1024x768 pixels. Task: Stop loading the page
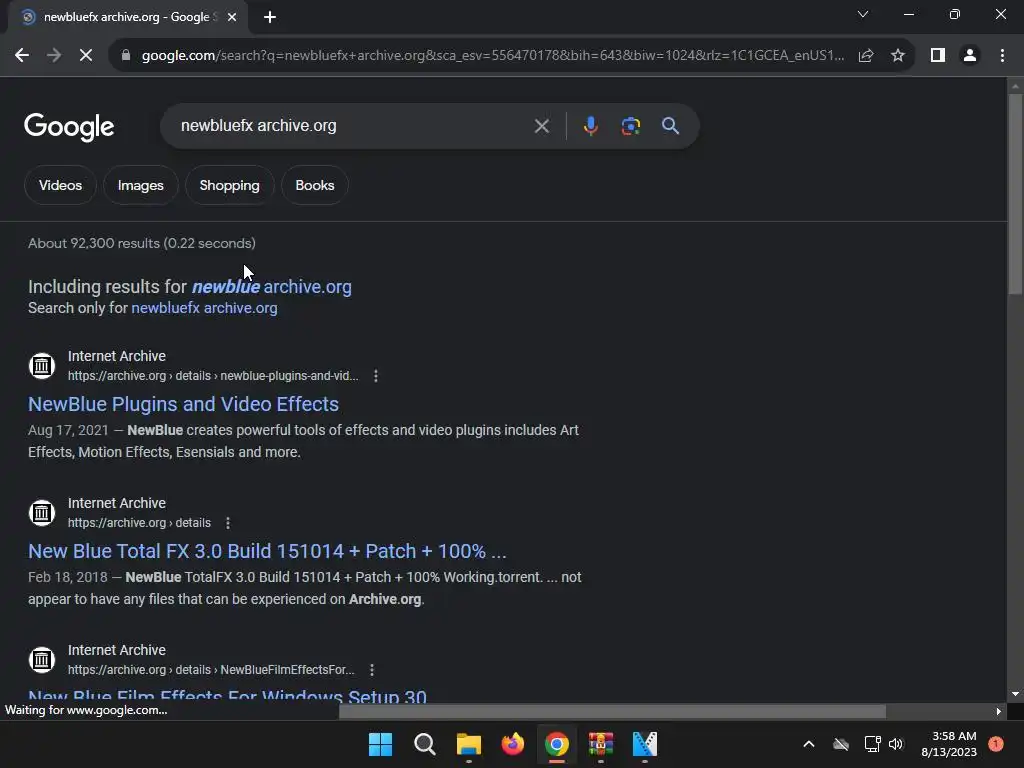click(x=86, y=56)
